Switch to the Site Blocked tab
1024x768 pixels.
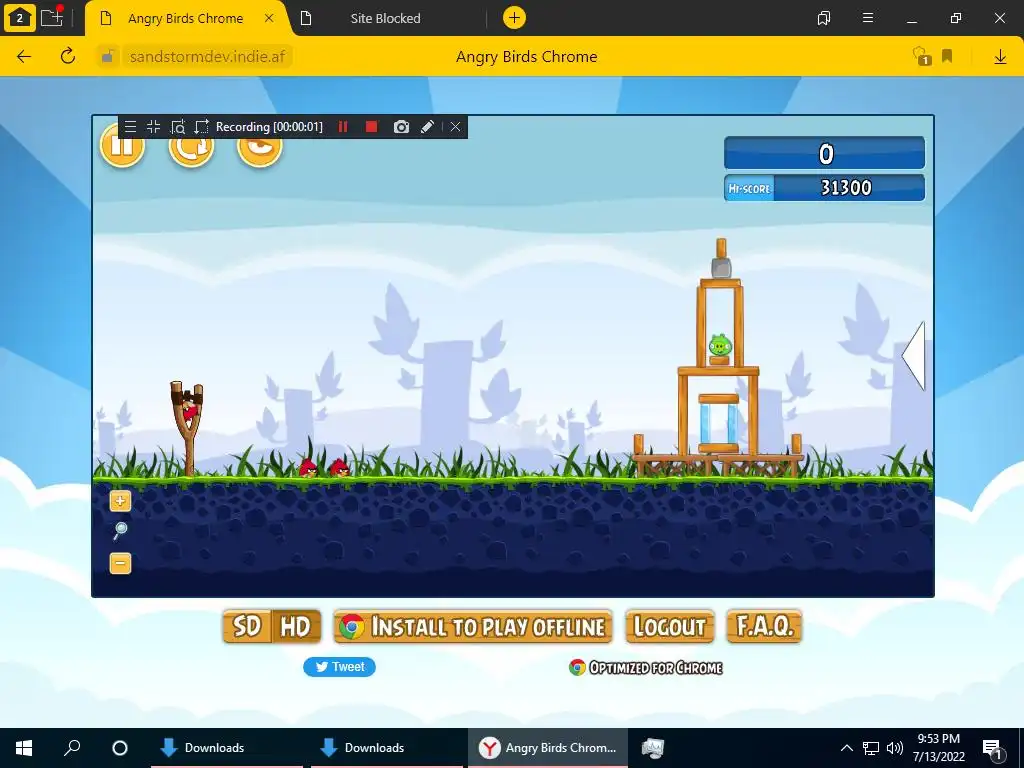[385, 18]
